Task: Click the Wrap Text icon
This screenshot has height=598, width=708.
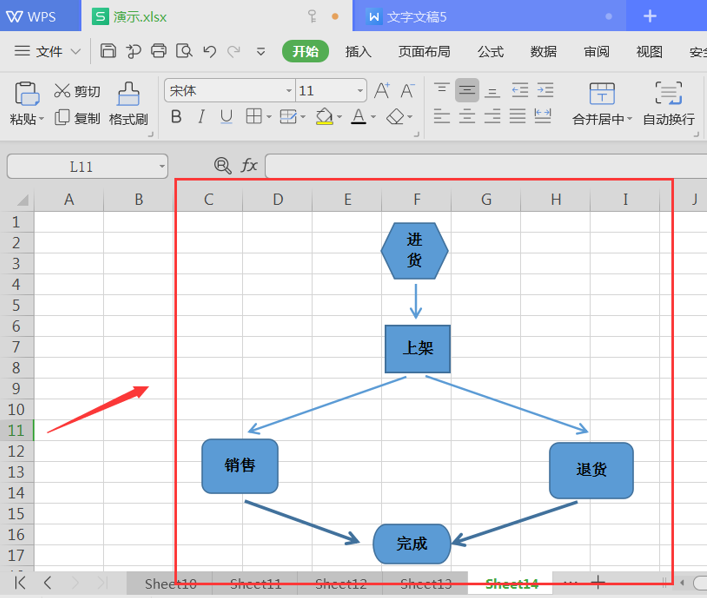Action: pyautogui.click(x=669, y=93)
